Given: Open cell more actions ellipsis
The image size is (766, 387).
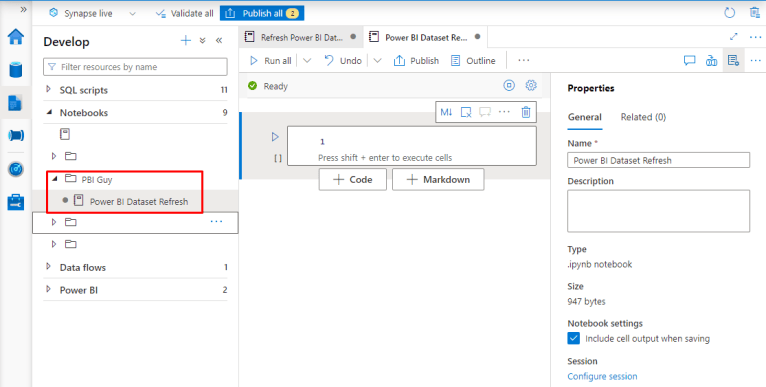Looking at the screenshot, I should click(x=504, y=112).
